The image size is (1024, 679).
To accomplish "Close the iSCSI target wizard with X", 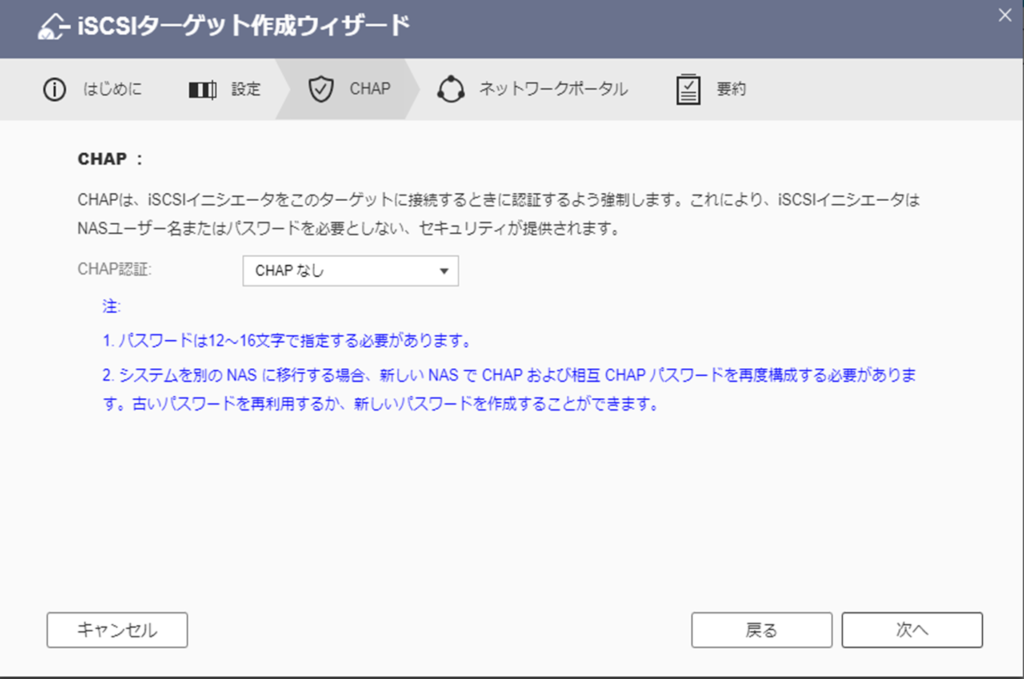I will [x=1004, y=14].
